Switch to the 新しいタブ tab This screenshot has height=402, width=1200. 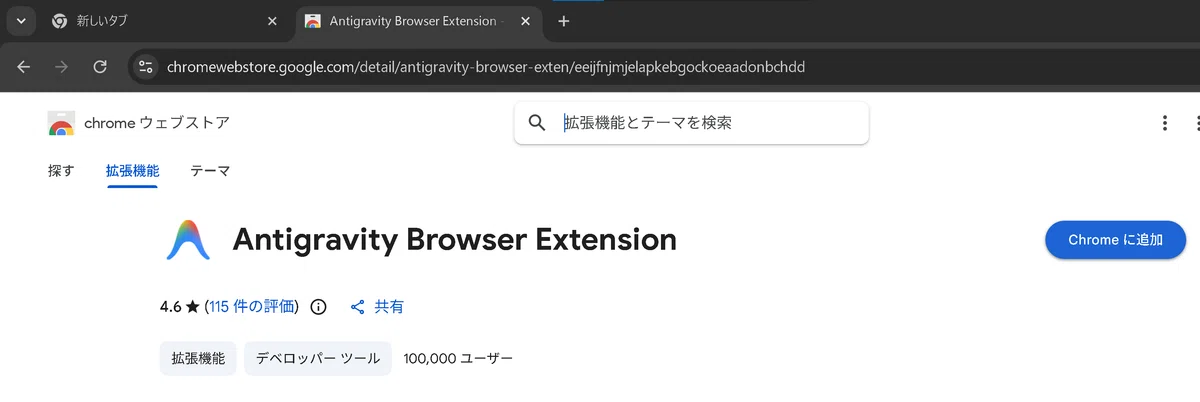click(x=165, y=21)
